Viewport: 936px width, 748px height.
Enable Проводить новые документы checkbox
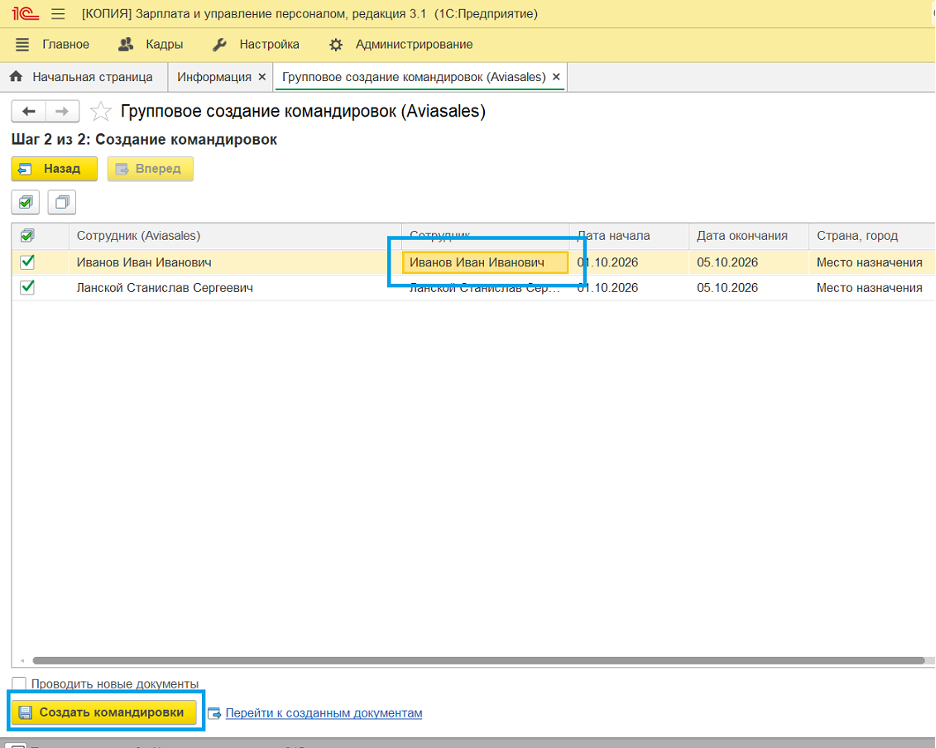tap(19, 684)
